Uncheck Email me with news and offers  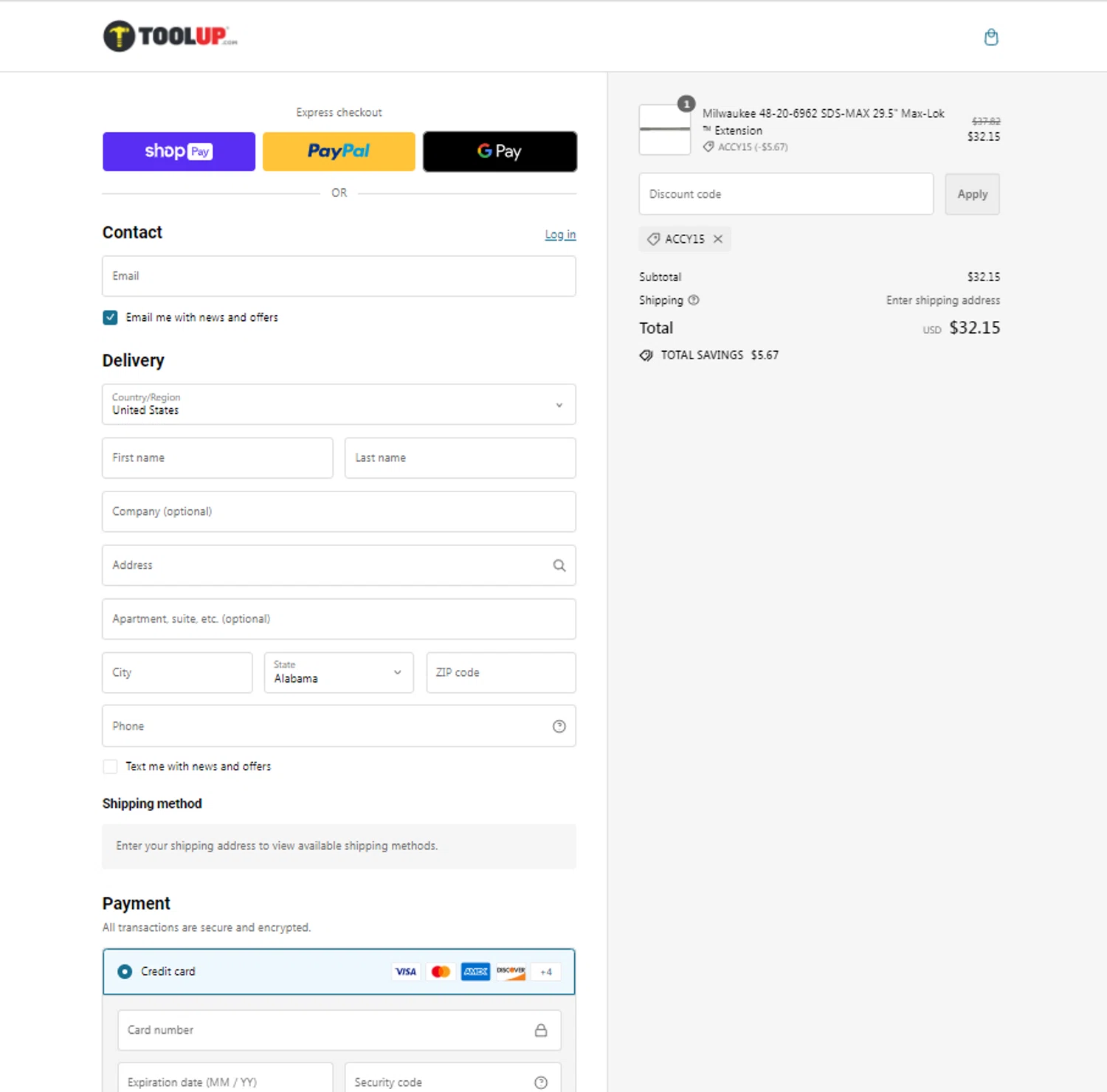111,318
